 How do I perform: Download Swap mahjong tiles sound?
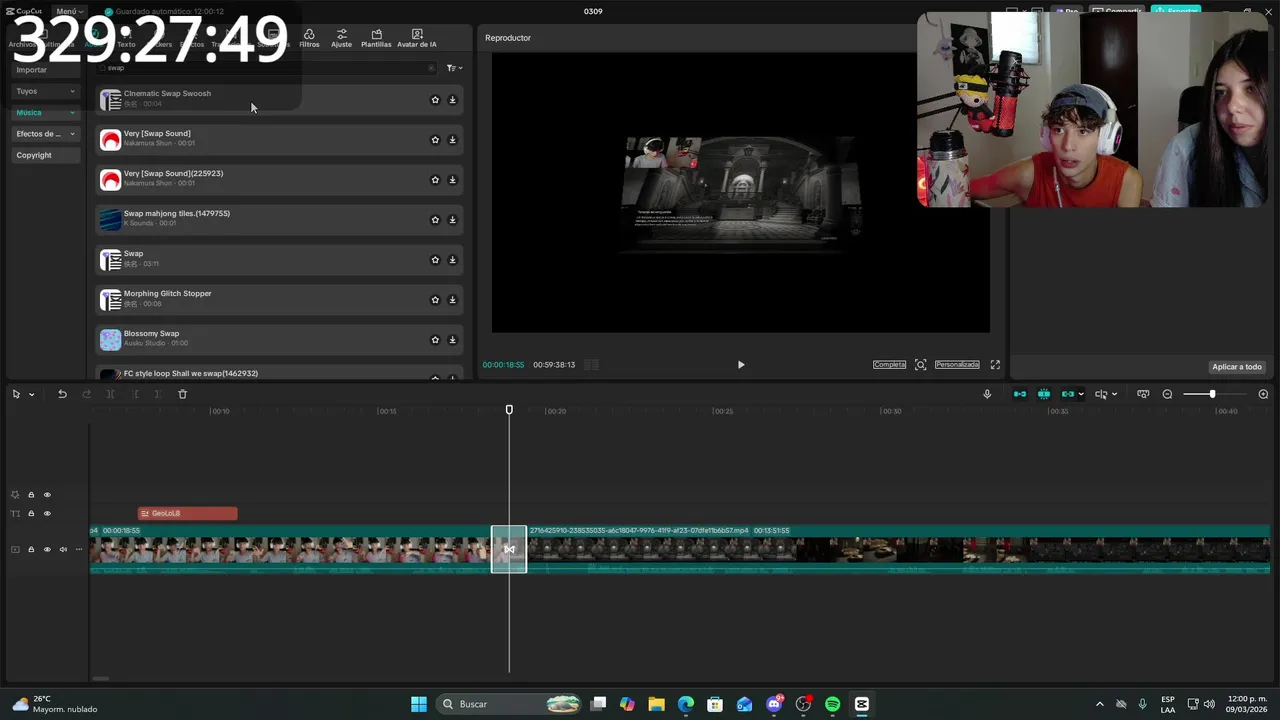click(x=452, y=220)
